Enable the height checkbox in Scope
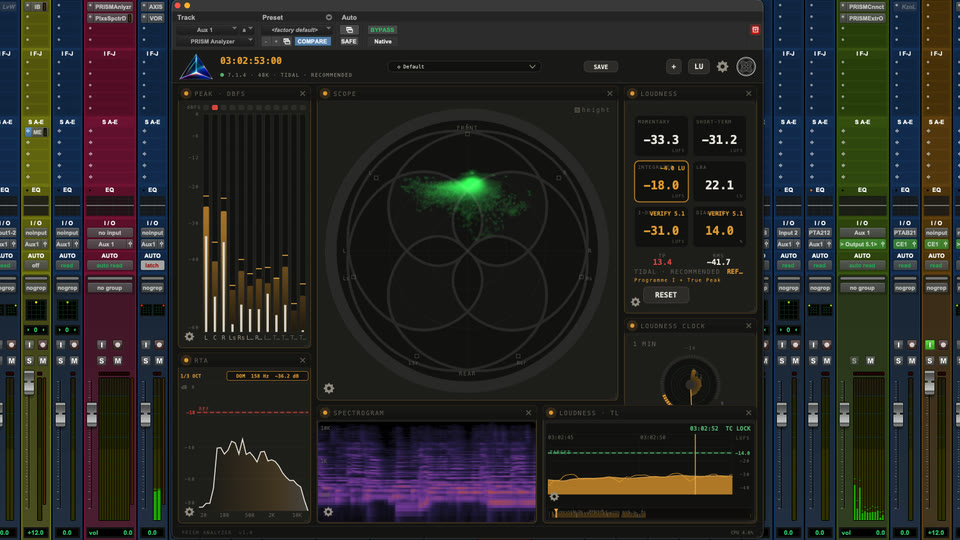This screenshot has width=960, height=540. [x=577, y=110]
